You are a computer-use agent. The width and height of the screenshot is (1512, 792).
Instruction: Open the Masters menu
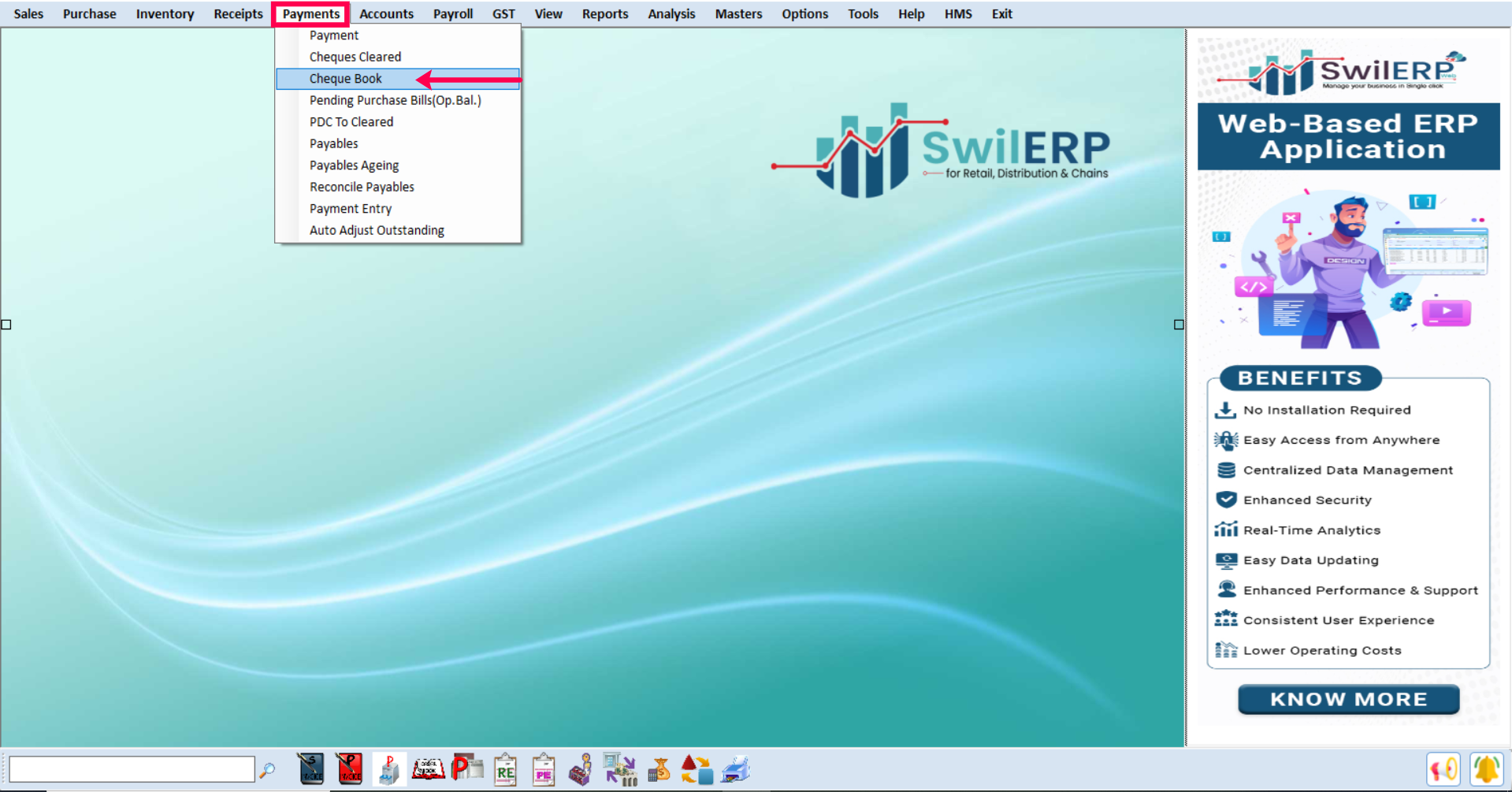tap(738, 13)
